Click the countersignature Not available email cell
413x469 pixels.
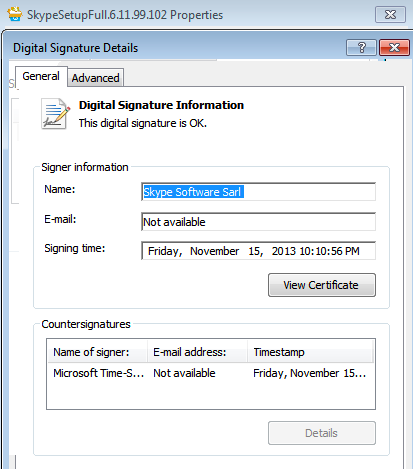184,373
